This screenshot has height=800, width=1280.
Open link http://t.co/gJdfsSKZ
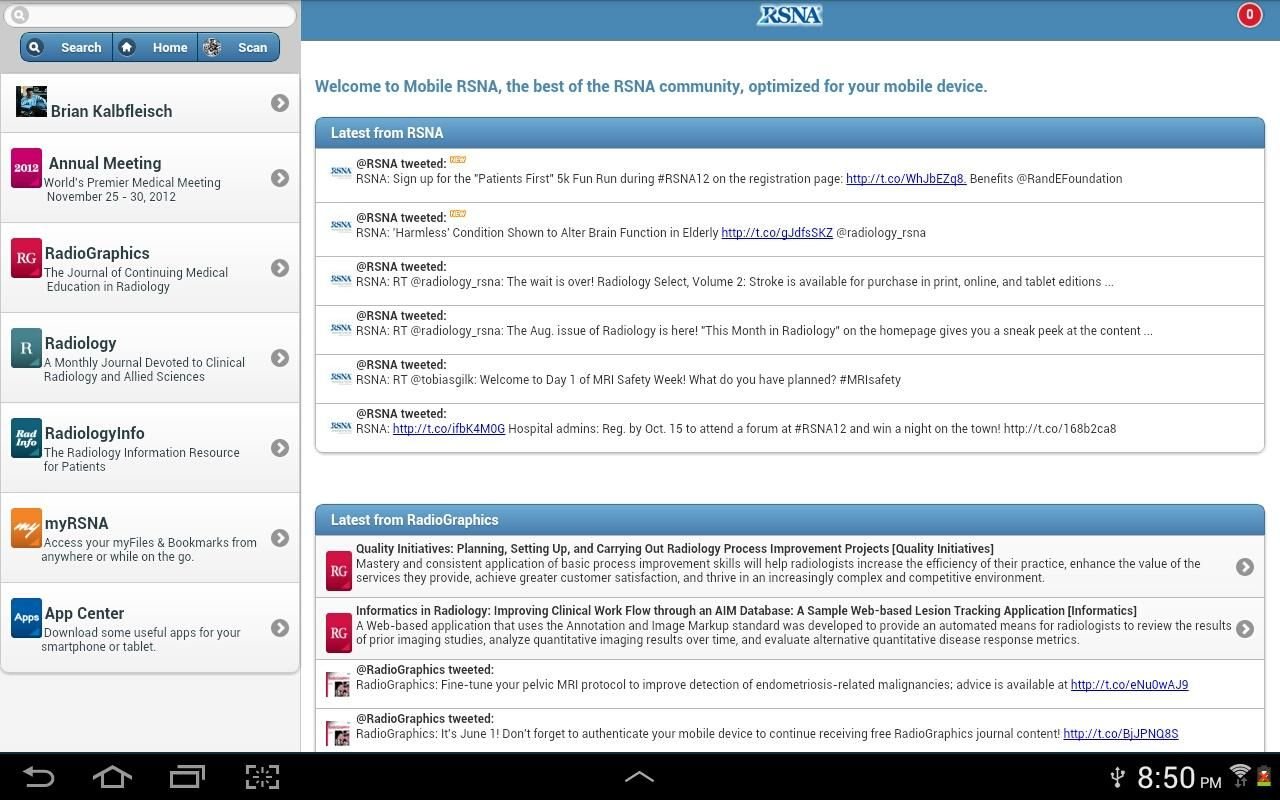(x=777, y=233)
